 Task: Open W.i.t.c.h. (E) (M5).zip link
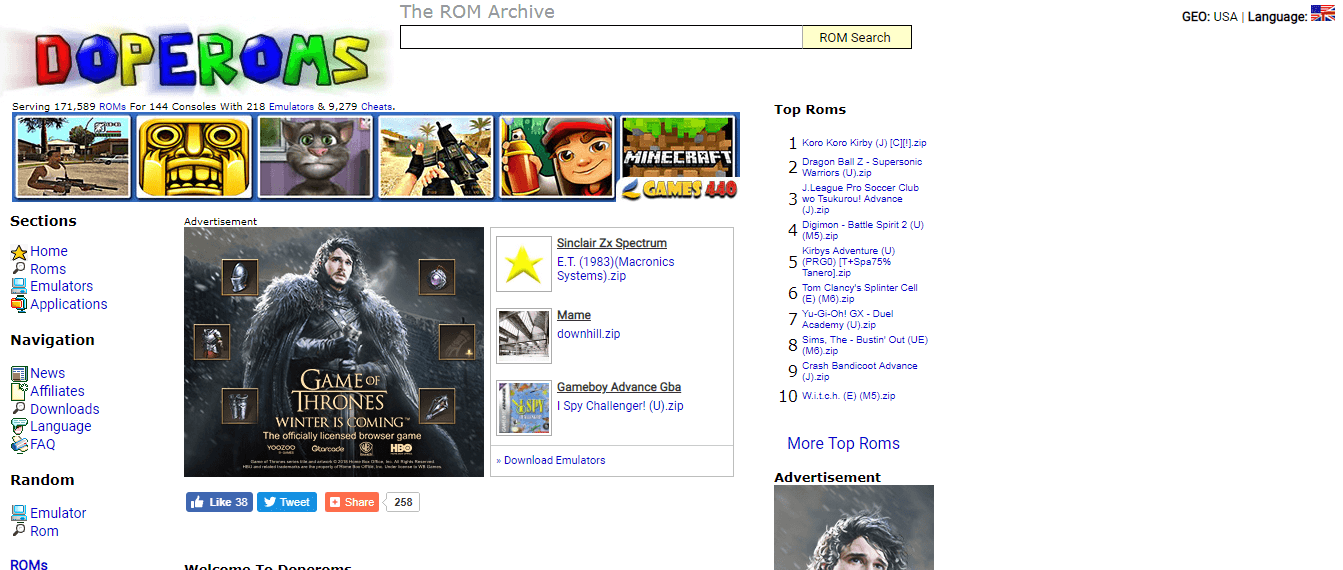coord(849,396)
